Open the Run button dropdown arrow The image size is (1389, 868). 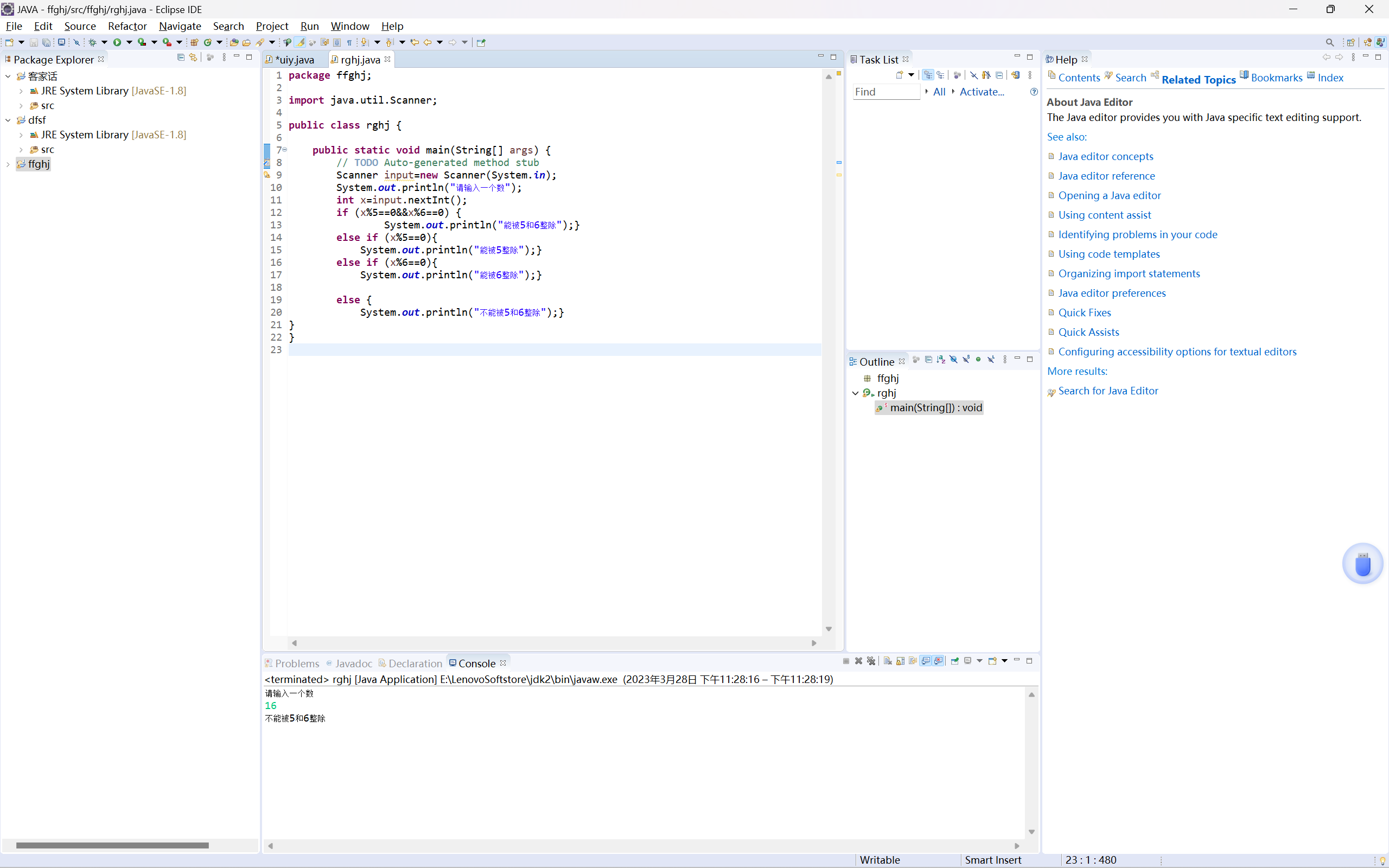[129, 42]
